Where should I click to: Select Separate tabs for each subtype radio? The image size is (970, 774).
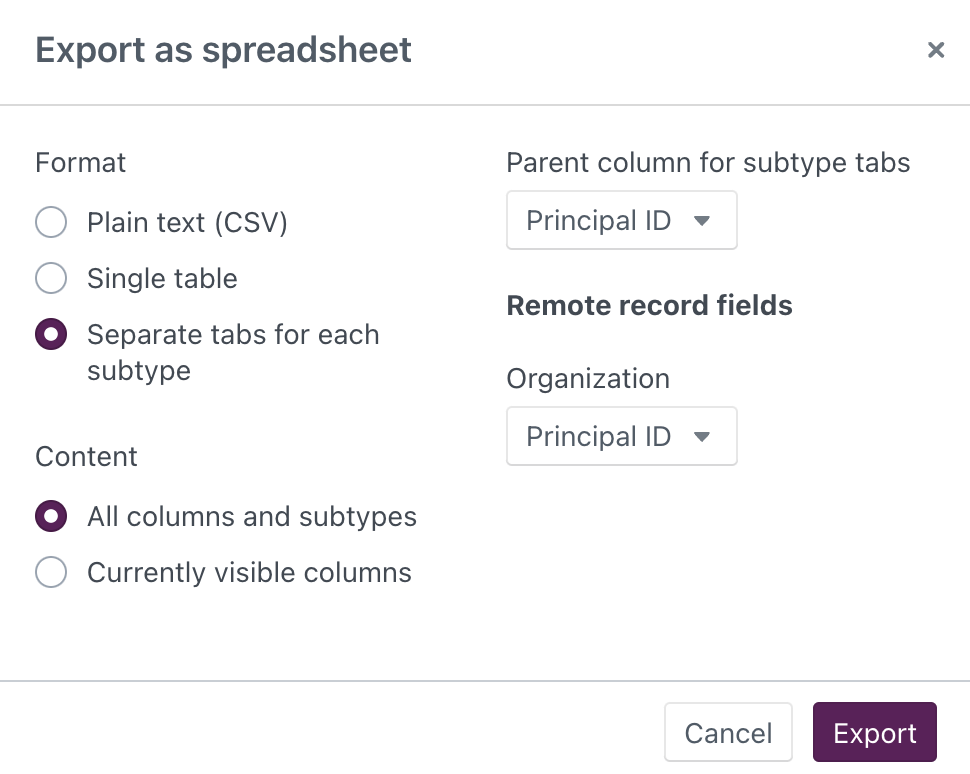(x=51, y=334)
